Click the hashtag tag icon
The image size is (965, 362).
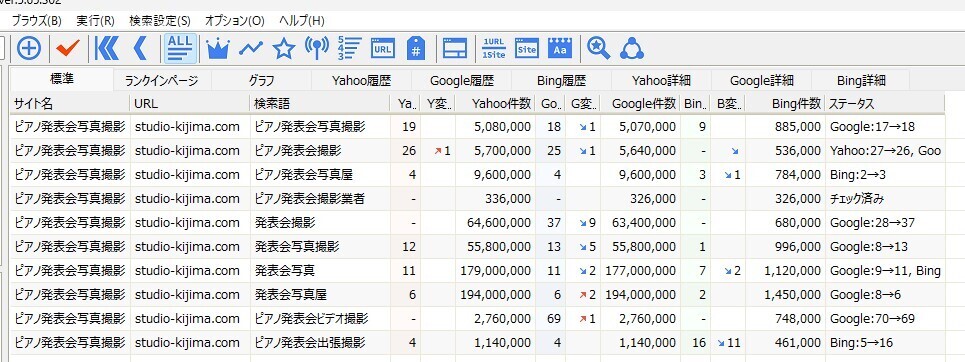(416, 48)
